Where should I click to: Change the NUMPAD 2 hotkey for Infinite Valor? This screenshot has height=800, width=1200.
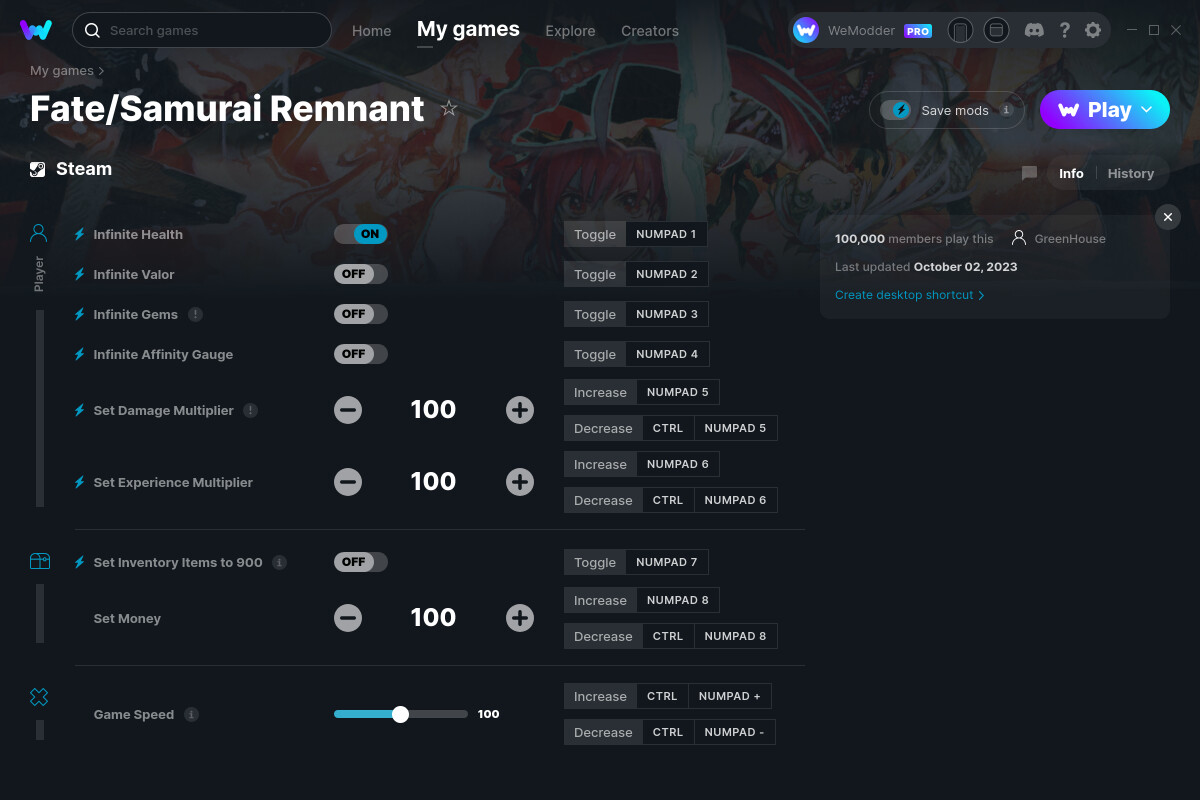click(667, 274)
